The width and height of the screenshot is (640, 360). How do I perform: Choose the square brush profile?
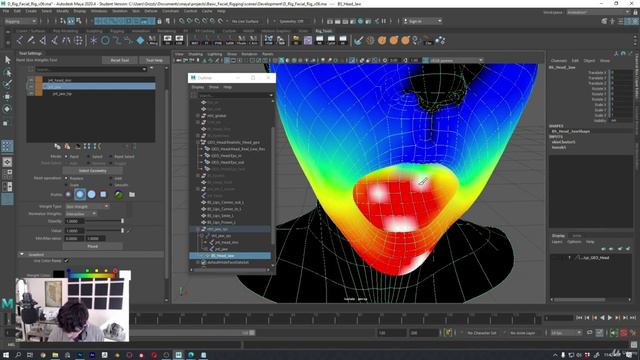(103, 195)
